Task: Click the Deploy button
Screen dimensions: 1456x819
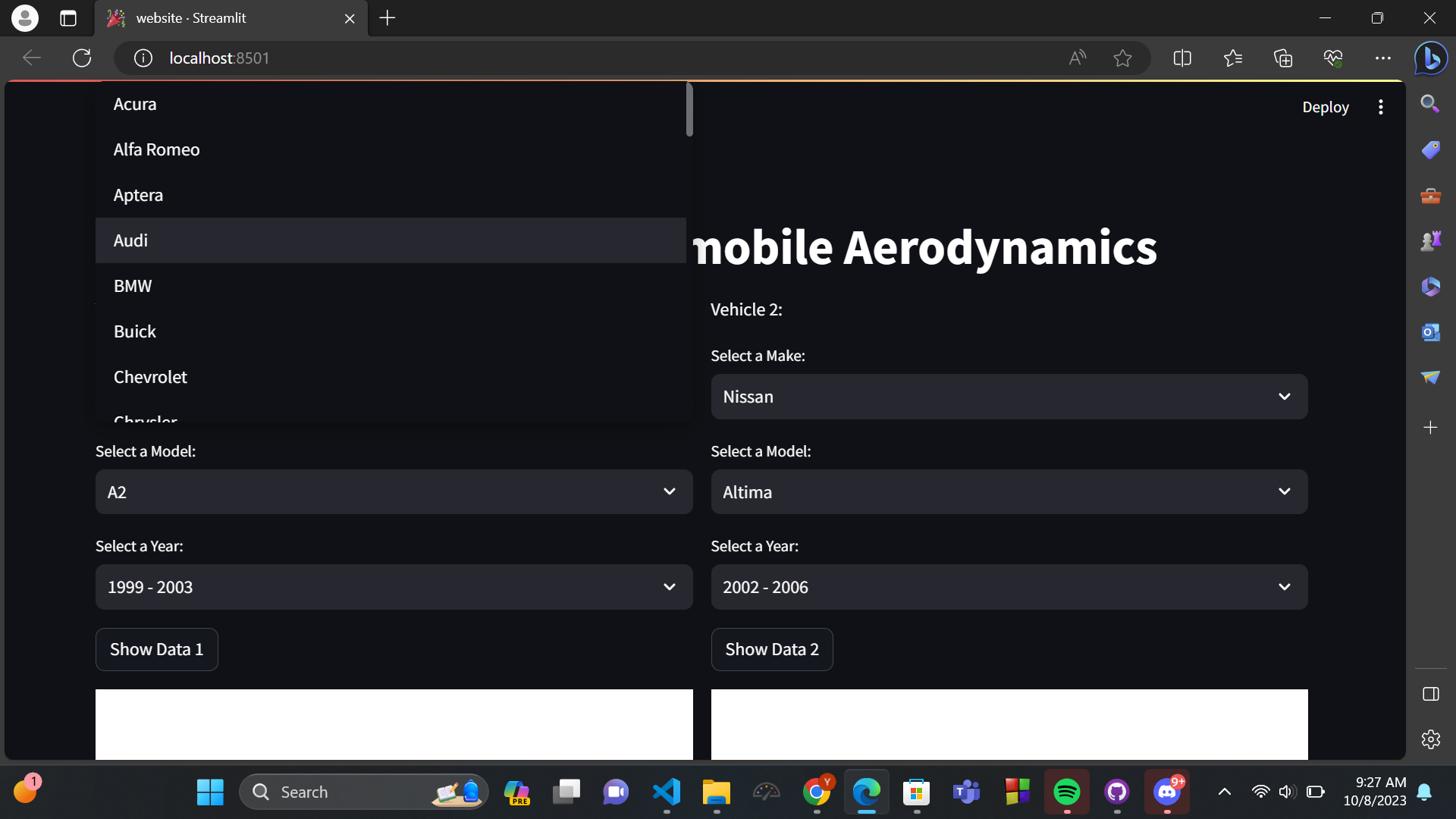Action: click(1325, 107)
